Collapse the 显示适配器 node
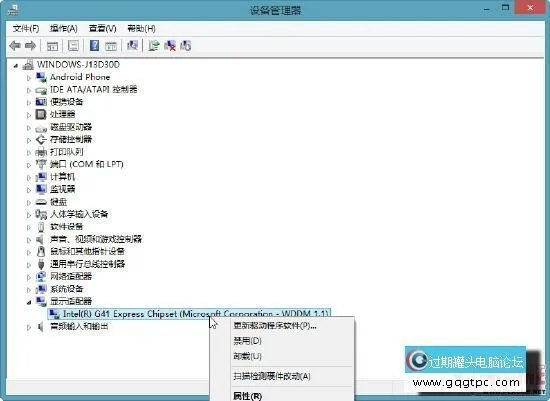This screenshot has width=550, height=401. (29, 302)
